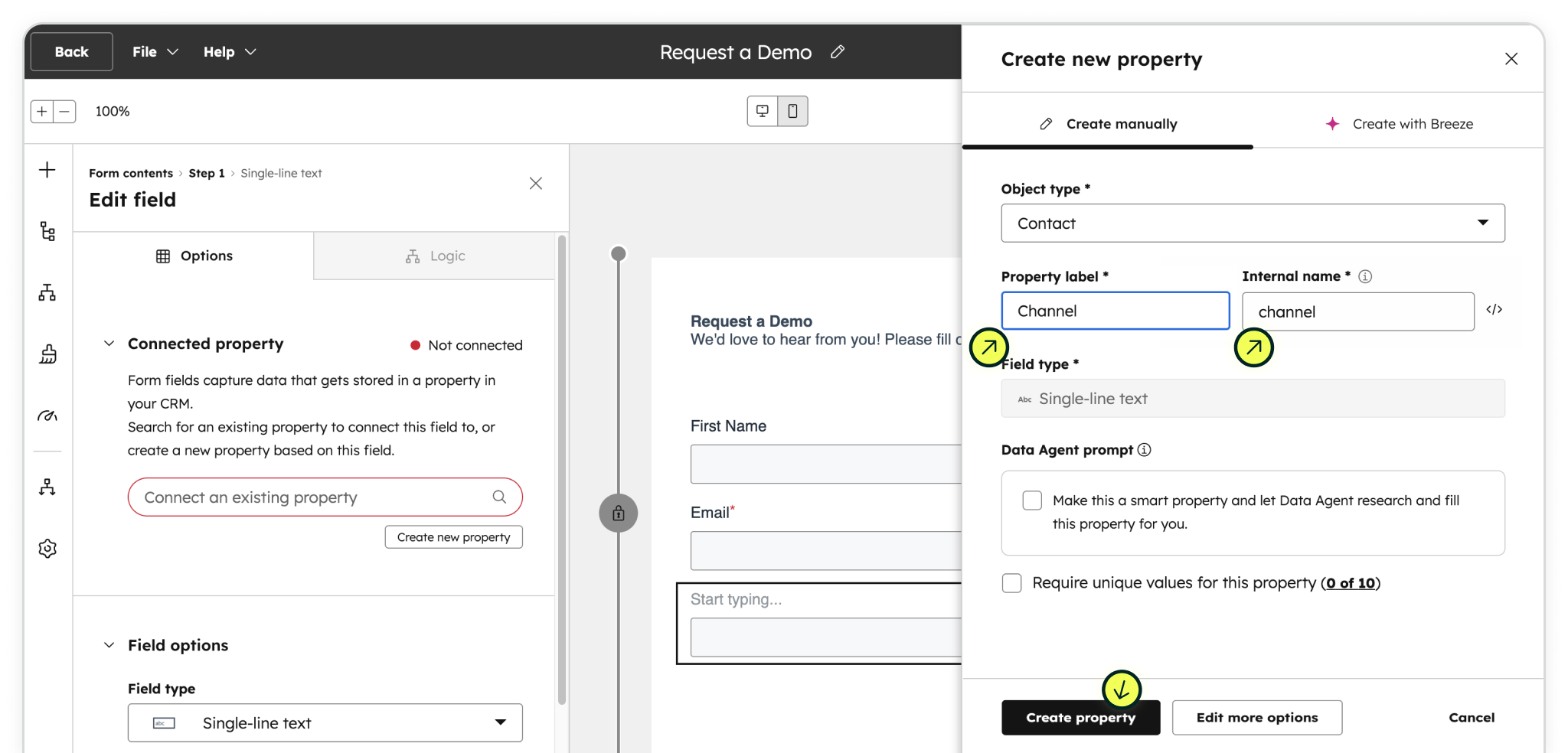Screen dimensions: 1568x753
Task: Open the settings gear sidebar icon
Action: coord(47,549)
